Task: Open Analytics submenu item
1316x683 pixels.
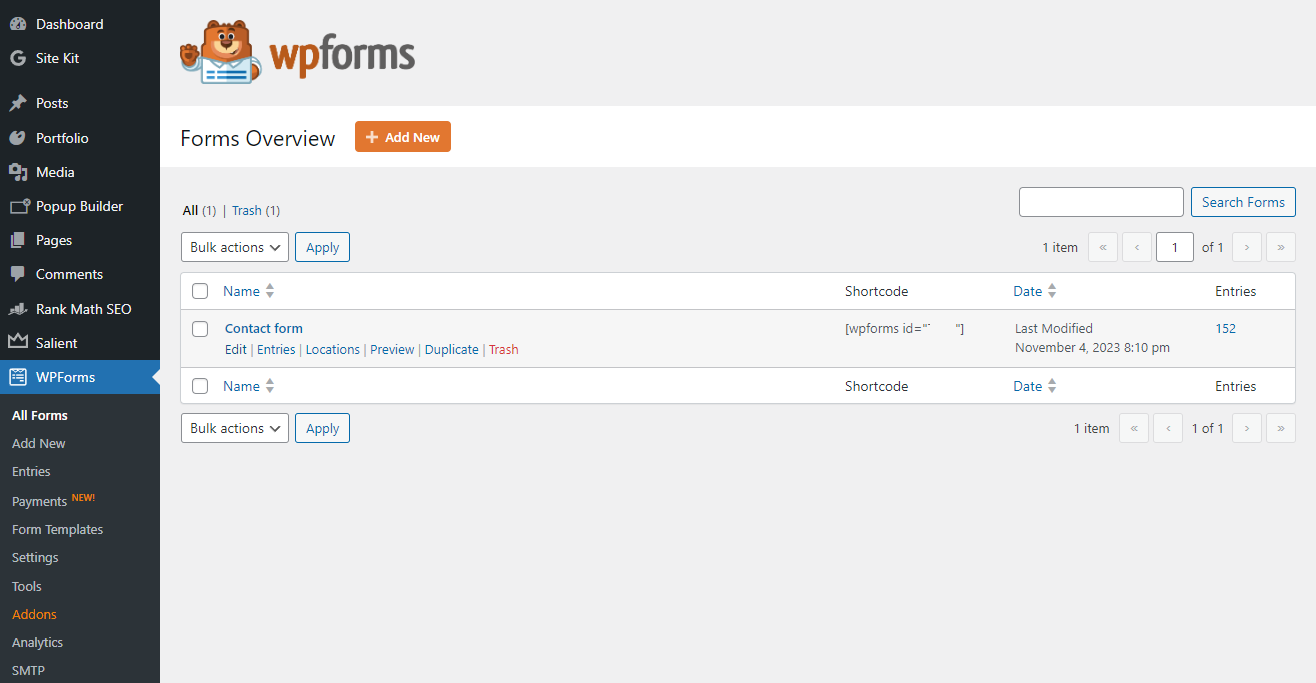Action: 37,642
